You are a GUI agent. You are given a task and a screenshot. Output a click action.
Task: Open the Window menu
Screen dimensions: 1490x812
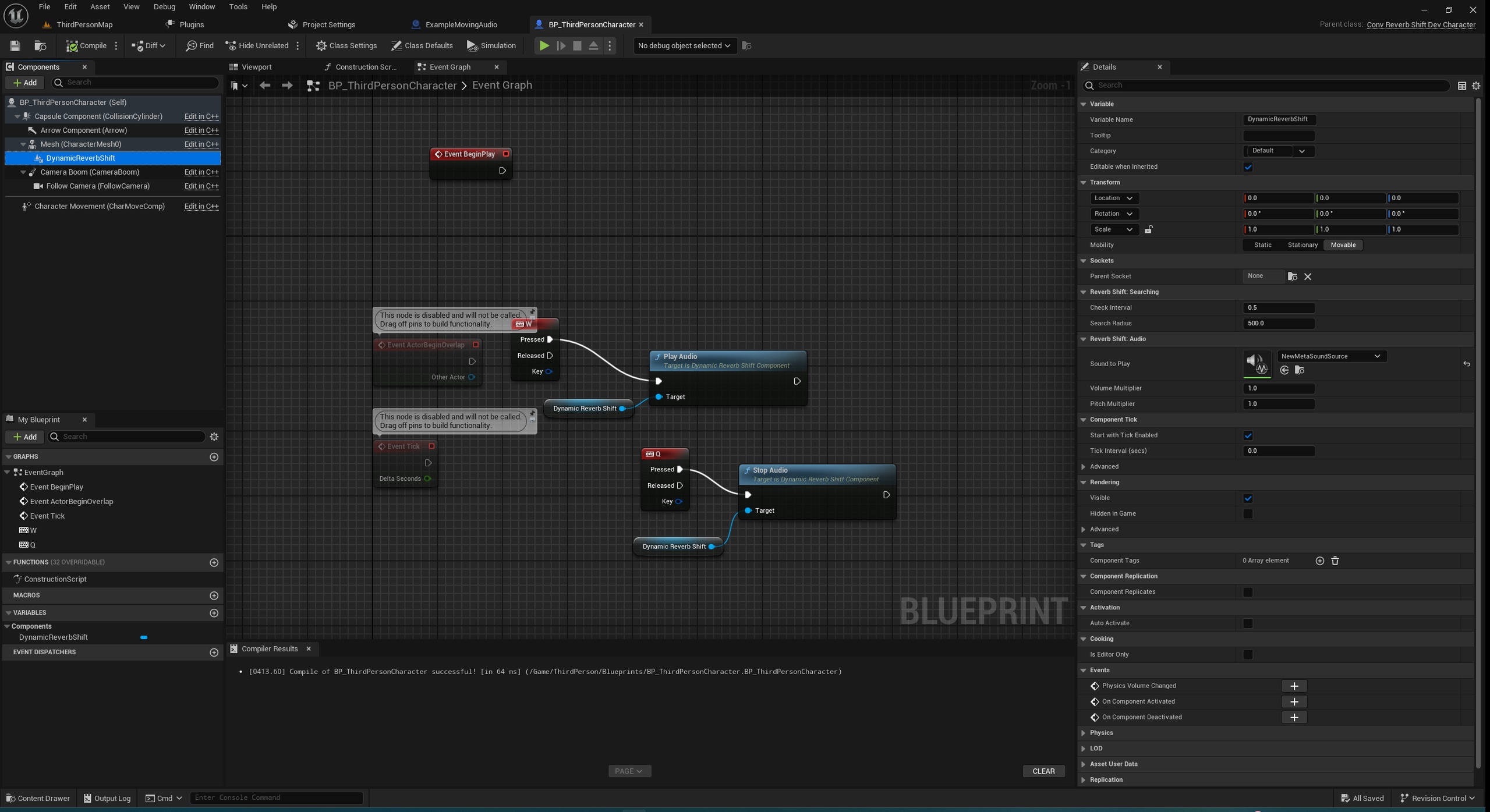[x=201, y=7]
